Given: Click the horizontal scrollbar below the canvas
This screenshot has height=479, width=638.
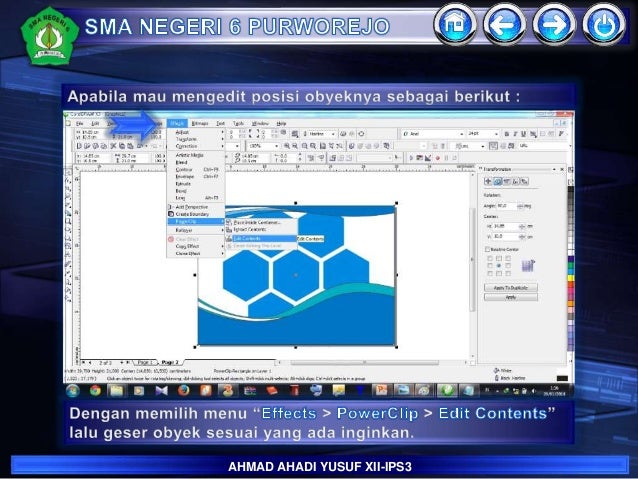Looking at the screenshot, I should point(365,363).
